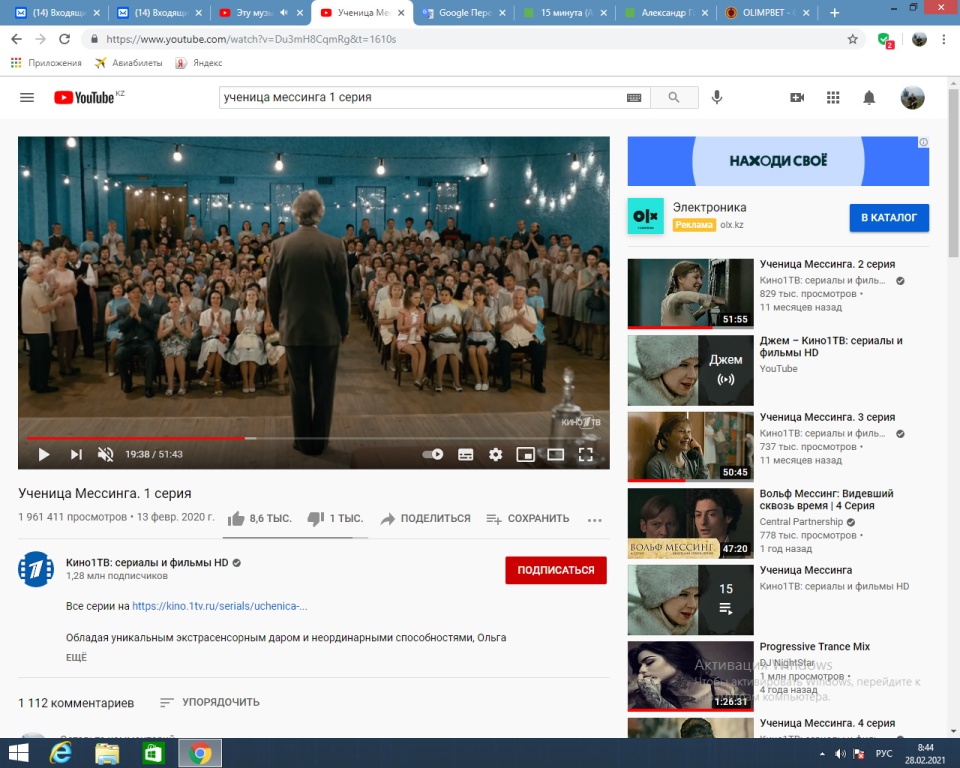Open the Chrome three-dot menu

(x=943, y=39)
